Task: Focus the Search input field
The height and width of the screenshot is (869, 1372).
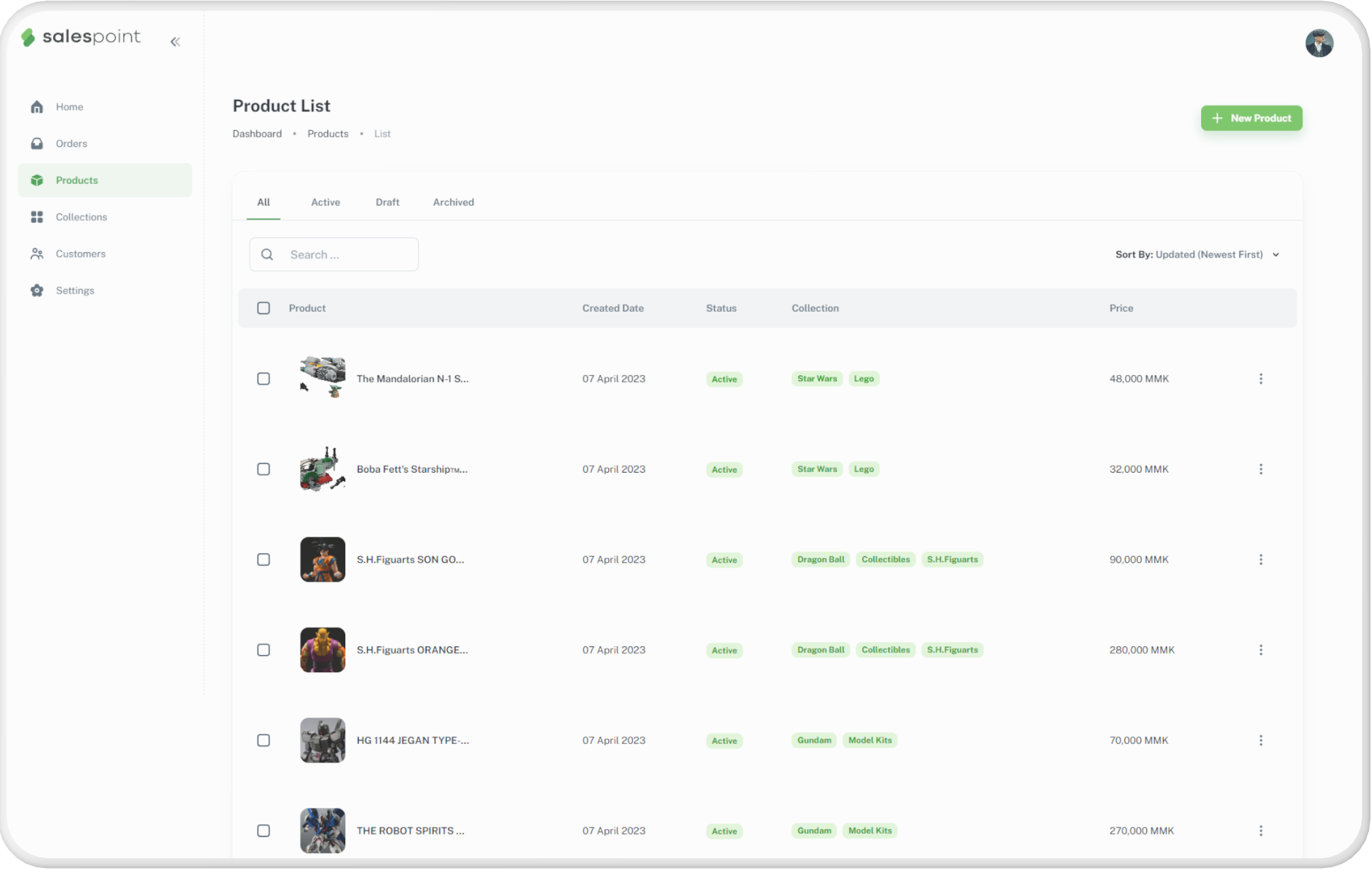Action: pyautogui.click(x=334, y=255)
